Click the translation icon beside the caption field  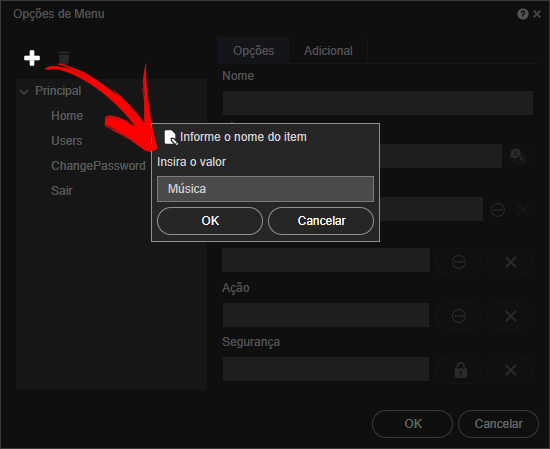click(518, 156)
